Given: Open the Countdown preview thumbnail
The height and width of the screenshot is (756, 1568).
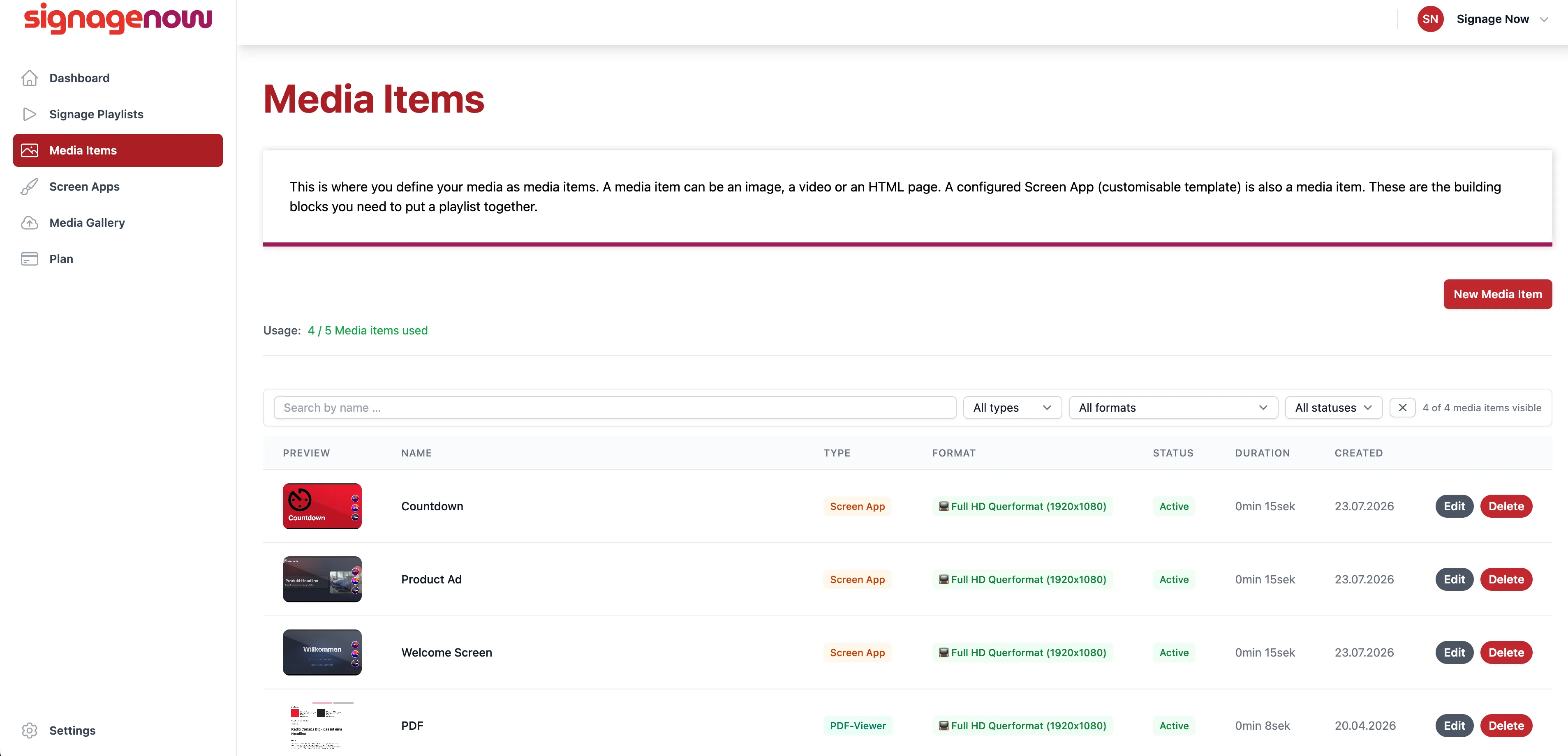Looking at the screenshot, I should click(x=322, y=506).
